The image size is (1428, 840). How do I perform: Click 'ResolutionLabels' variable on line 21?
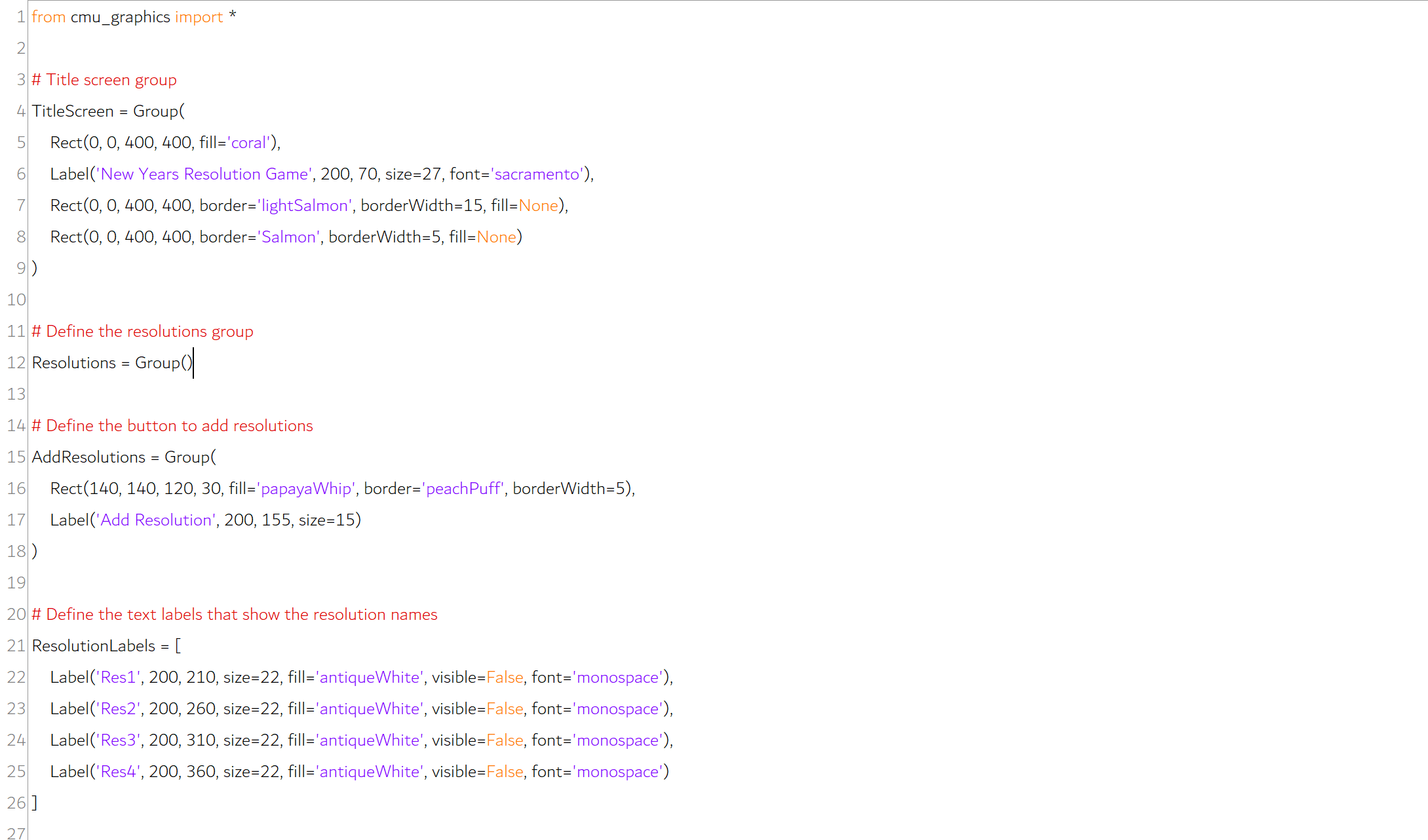pyautogui.click(x=94, y=646)
